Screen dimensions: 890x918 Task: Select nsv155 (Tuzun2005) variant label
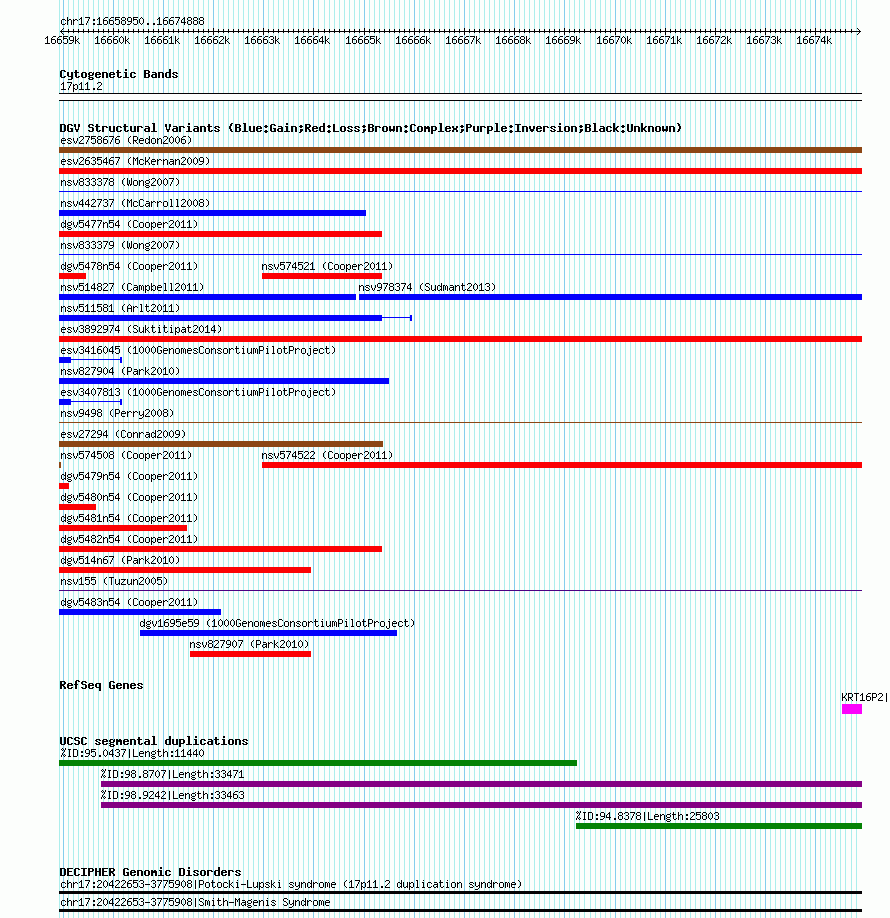114,582
